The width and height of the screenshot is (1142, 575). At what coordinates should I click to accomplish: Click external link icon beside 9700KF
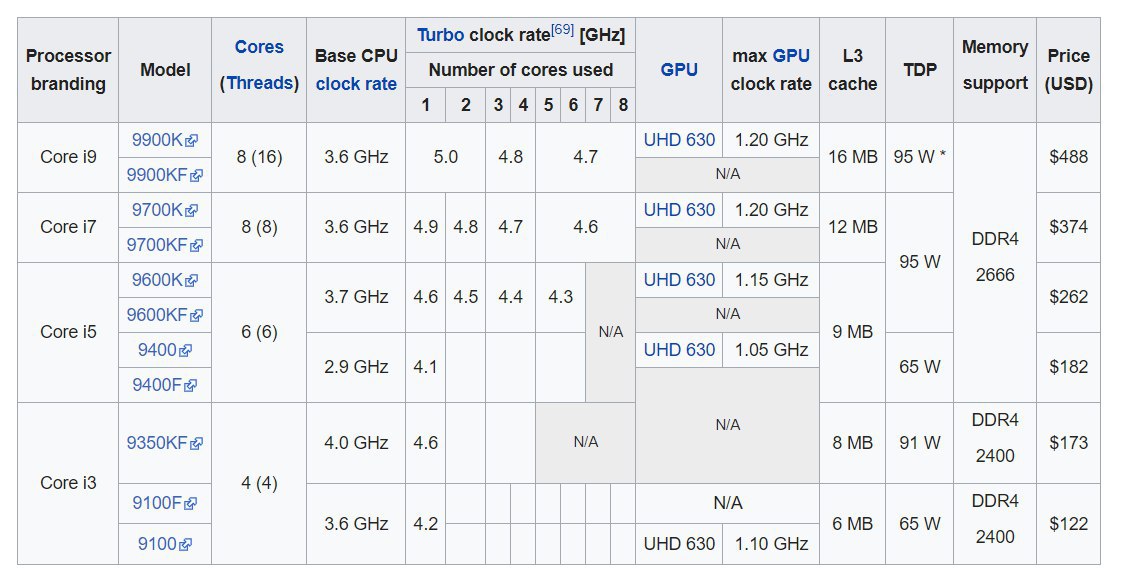point(197,246)
